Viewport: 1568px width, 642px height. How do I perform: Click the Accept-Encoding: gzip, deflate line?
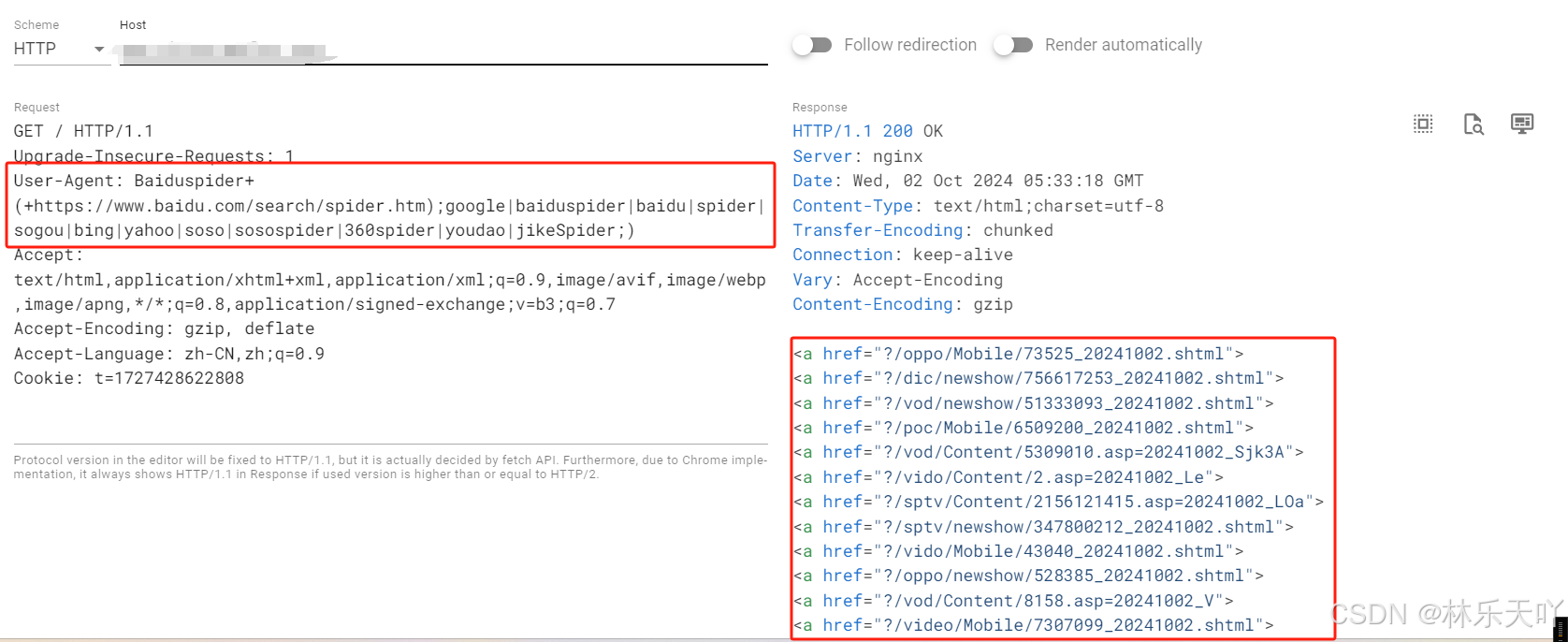(164, 328)
